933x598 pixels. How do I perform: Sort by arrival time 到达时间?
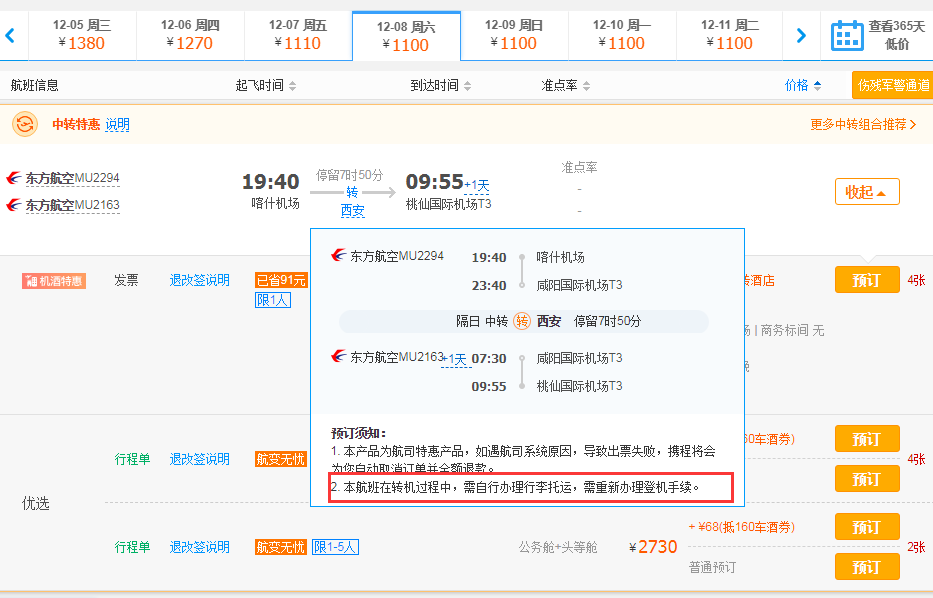point(440,86)
